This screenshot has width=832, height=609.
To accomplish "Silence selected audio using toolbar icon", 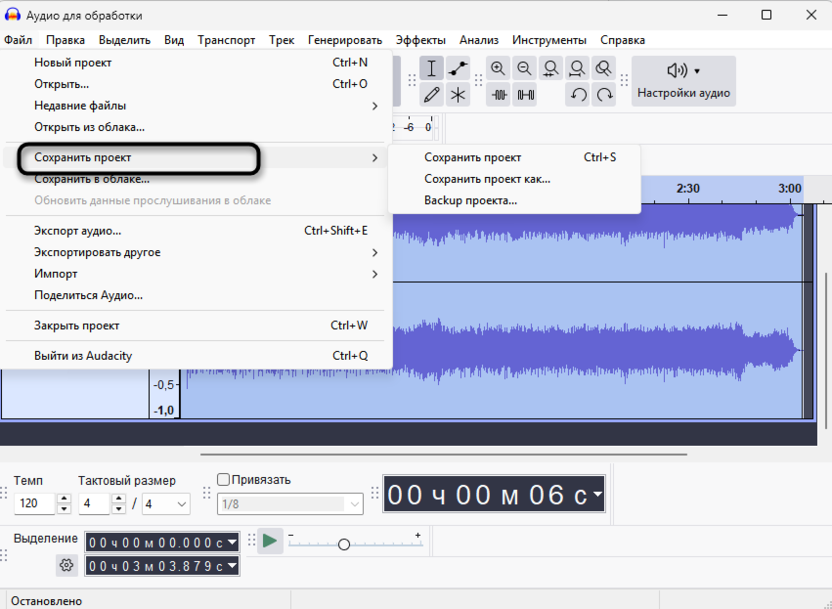I will tap(523, 95).
